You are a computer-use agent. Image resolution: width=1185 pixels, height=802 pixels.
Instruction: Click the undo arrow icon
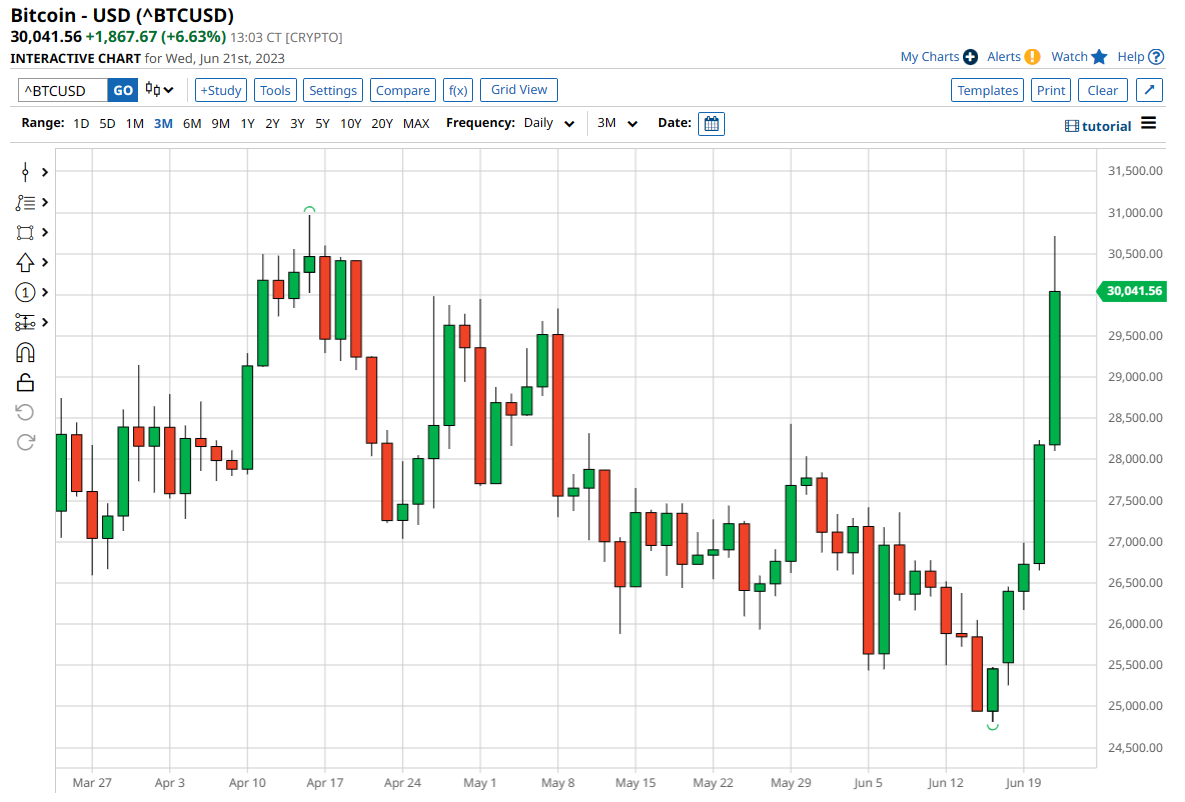click(25, 412)
